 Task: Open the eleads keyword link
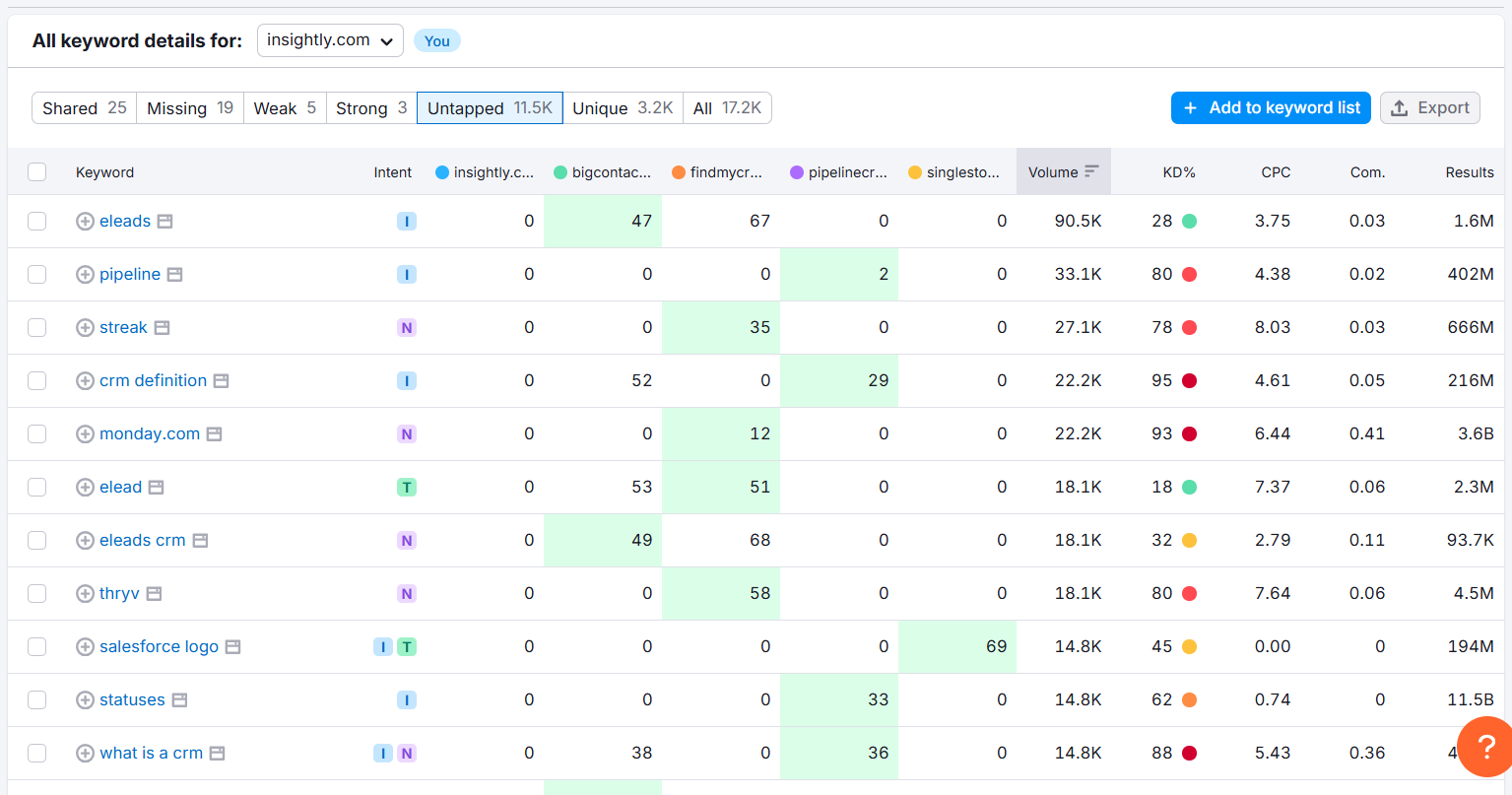pos(125,222)
